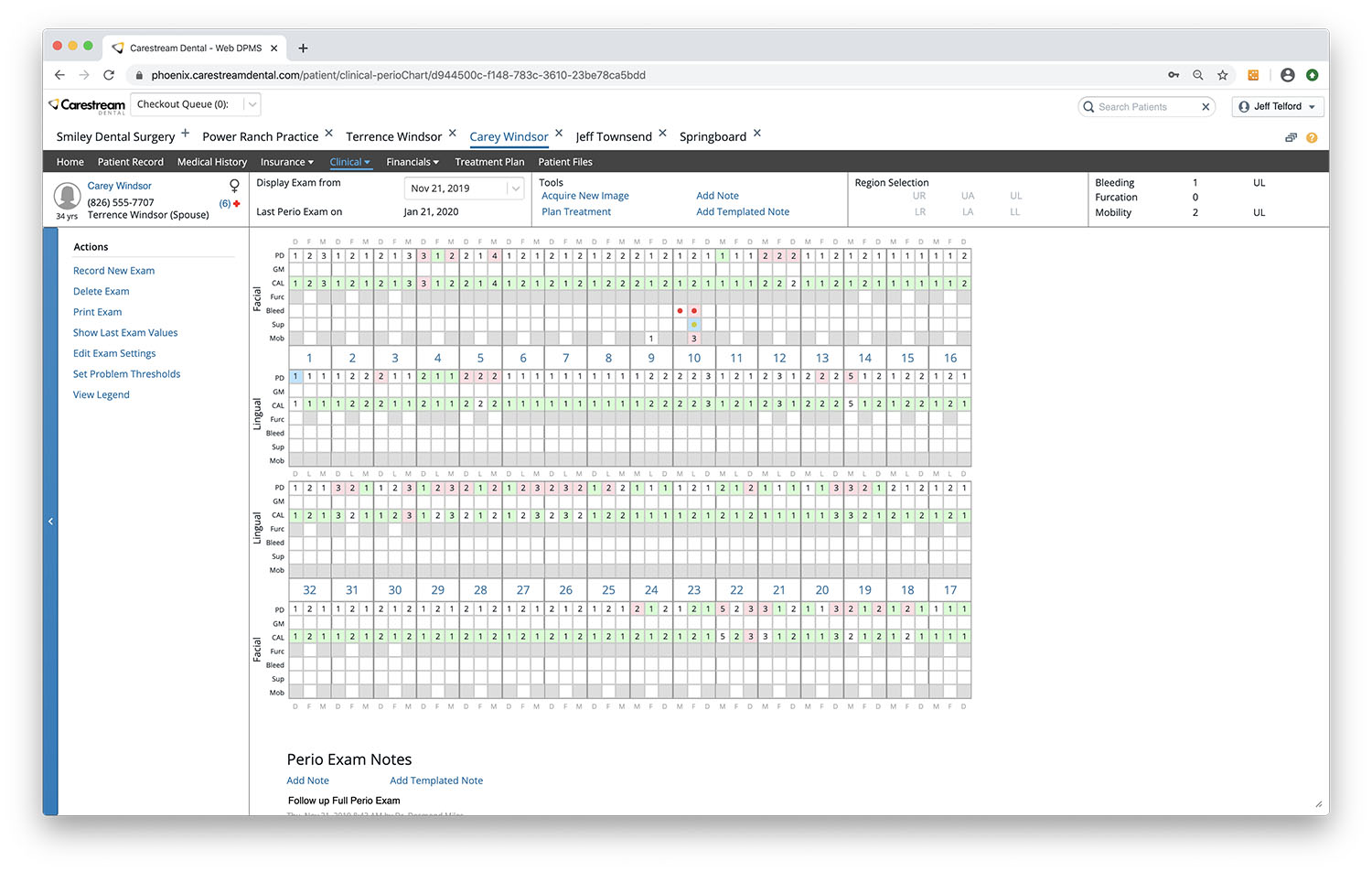Screen dimensions: 1372x872
Task: Open the Chrome profile avatar icon
Action: tap(1288, 75)
